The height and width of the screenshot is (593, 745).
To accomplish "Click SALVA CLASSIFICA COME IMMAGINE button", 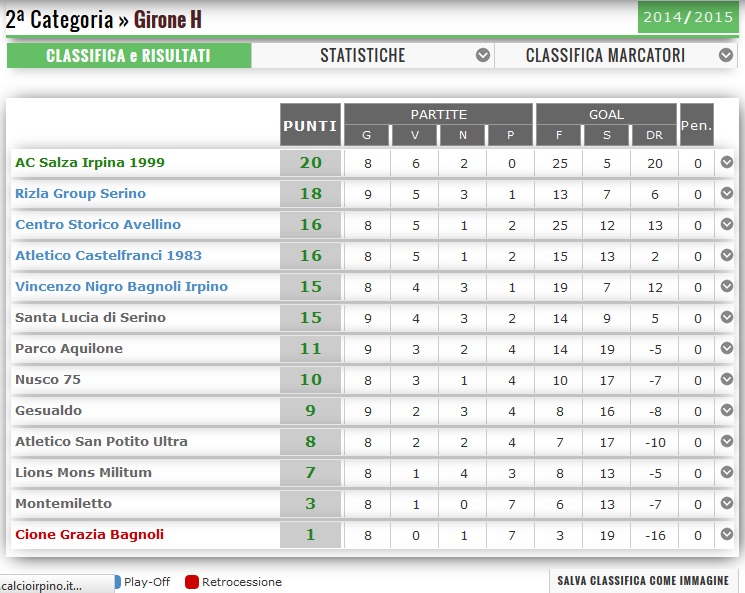I will [644, 581].
